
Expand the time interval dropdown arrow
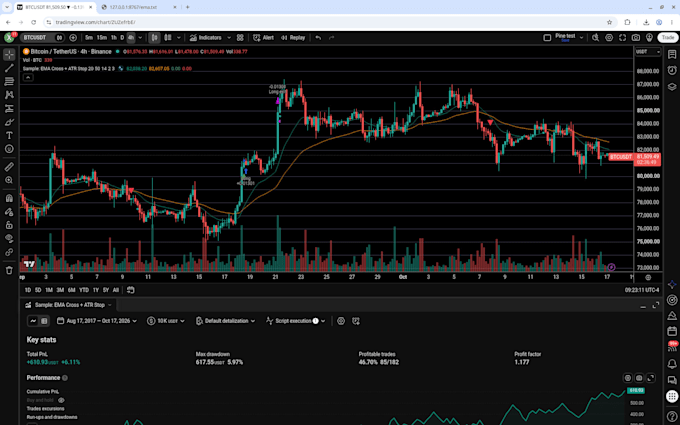(140, 38)
